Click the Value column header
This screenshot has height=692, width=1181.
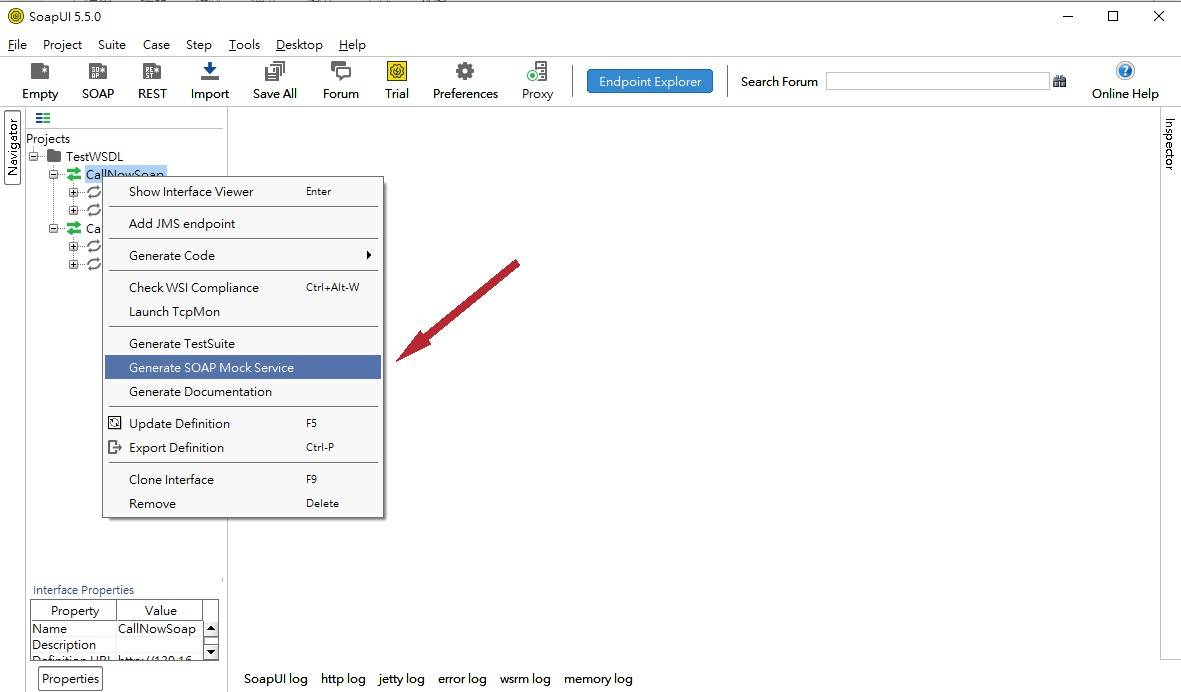click(x=160, y=610)
